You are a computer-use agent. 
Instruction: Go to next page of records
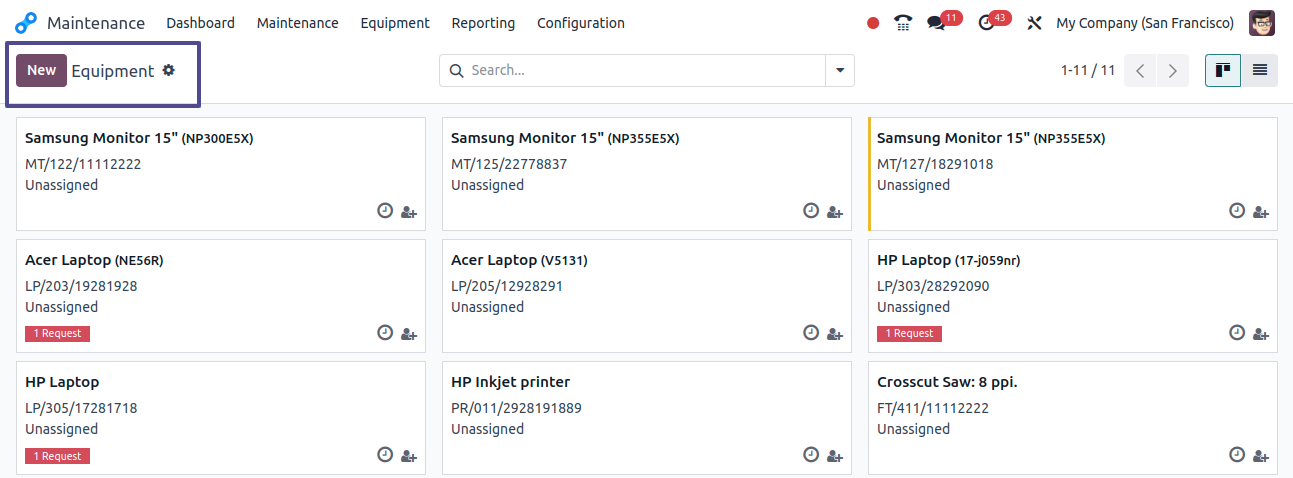pyautogui.click(x=1172, y=71)
